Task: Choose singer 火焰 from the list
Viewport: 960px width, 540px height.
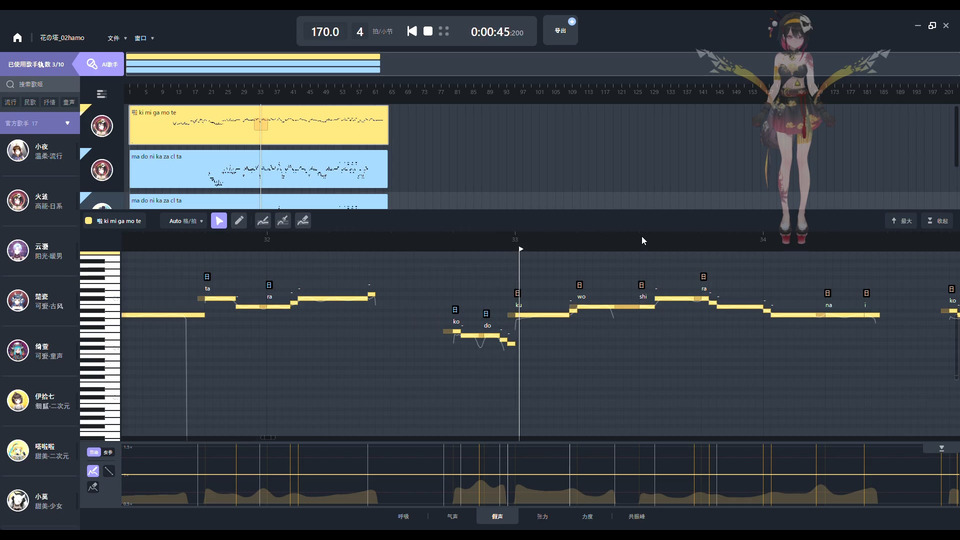Action: pos(40,201)
